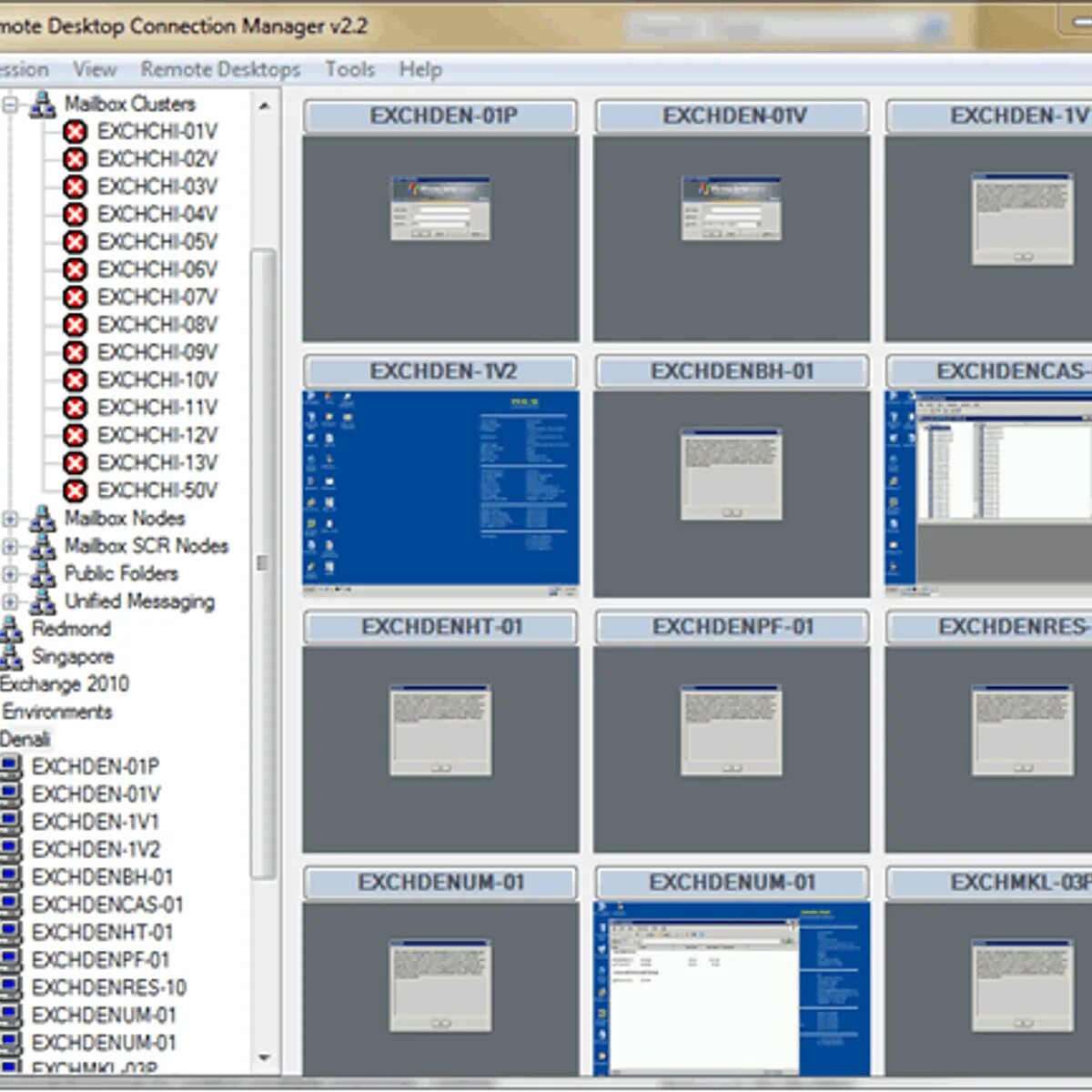1092x1092 pixels.
Task: Open the EXCHDEN-01V login screen thumbnail
Action: [733, 238]
